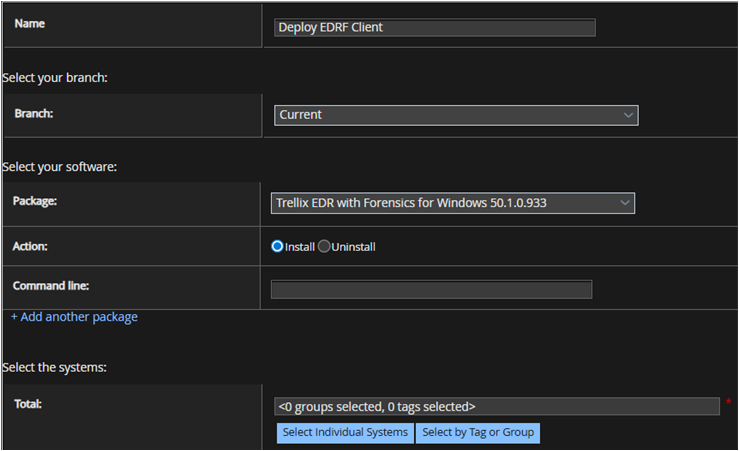Click the Select your software heading text
Screen dimensions: 739x451
(x=59, y=167)
